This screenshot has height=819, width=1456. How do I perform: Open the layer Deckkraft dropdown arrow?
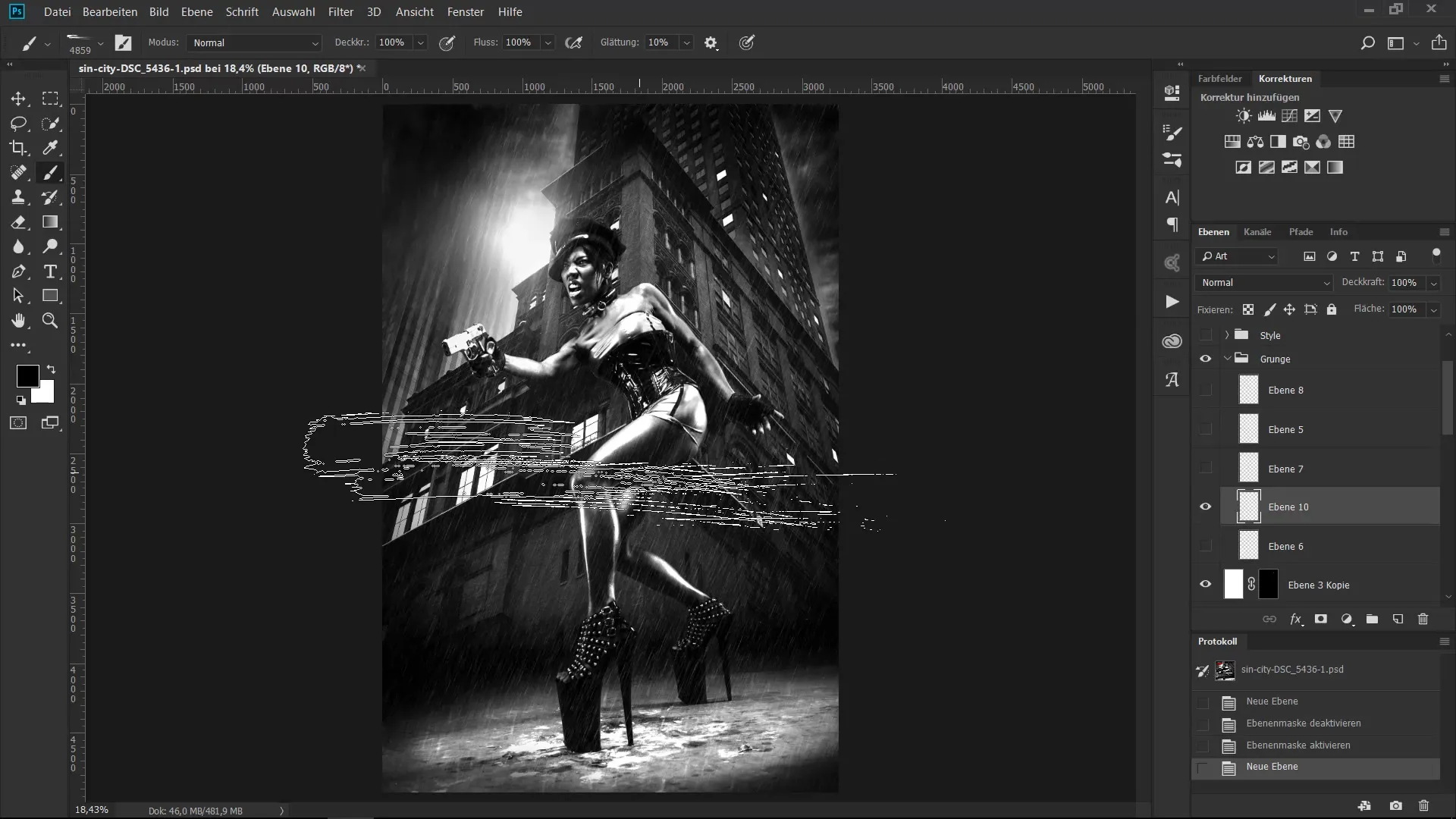tap(1433, 283)
